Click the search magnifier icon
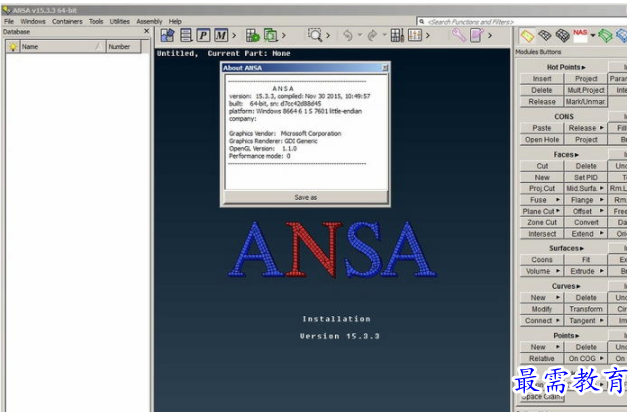 422,21
